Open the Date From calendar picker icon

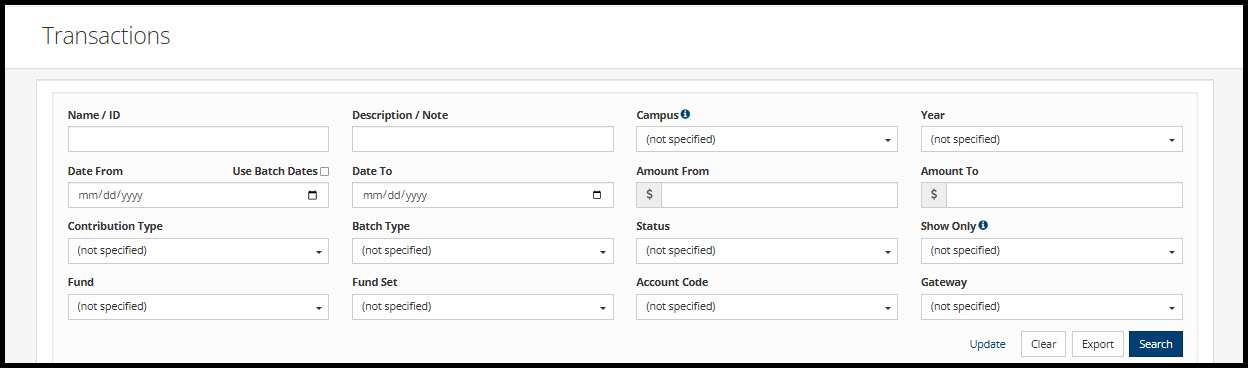(313, 195)
